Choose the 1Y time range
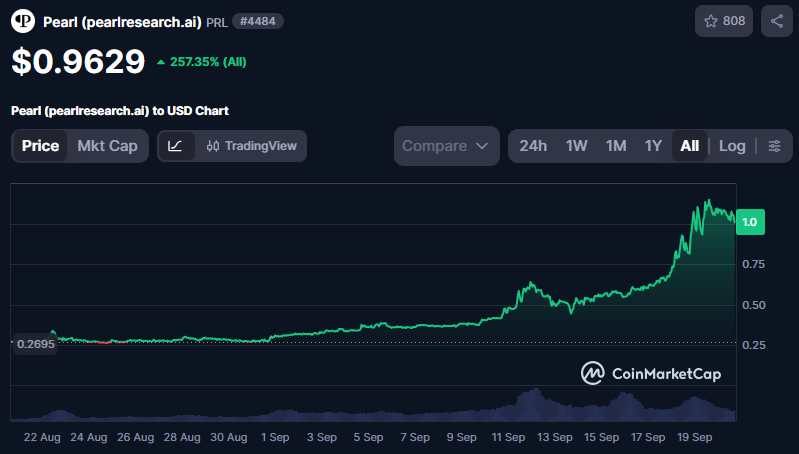 click(653, 146)
